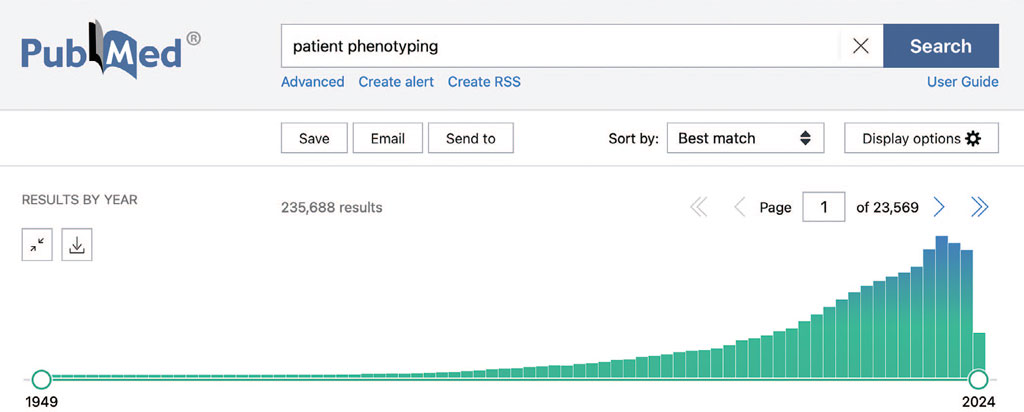Open Display options gear button
1024x412 pixels.
921,138
